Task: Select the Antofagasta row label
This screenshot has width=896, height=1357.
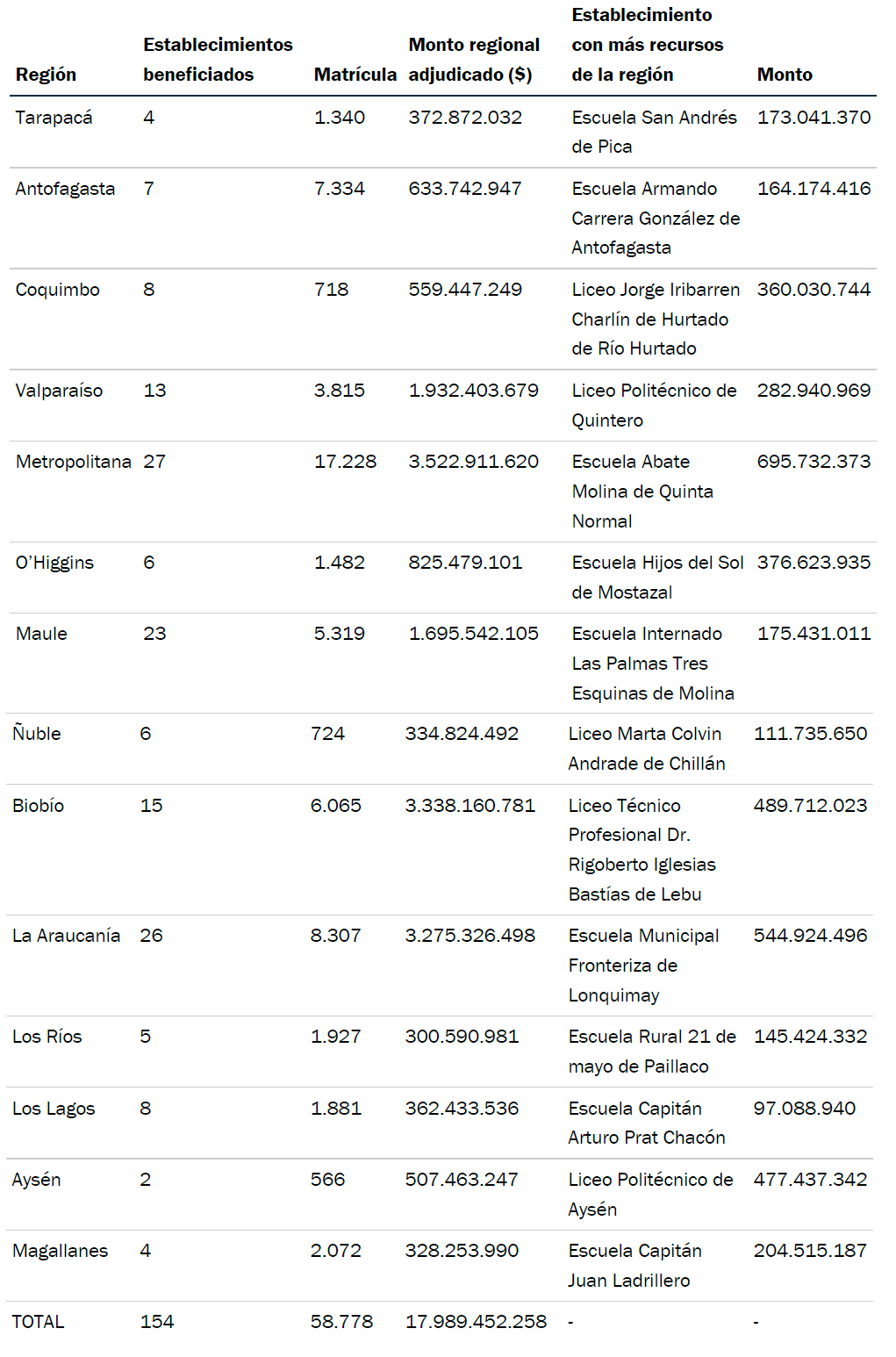Action: 65,189
